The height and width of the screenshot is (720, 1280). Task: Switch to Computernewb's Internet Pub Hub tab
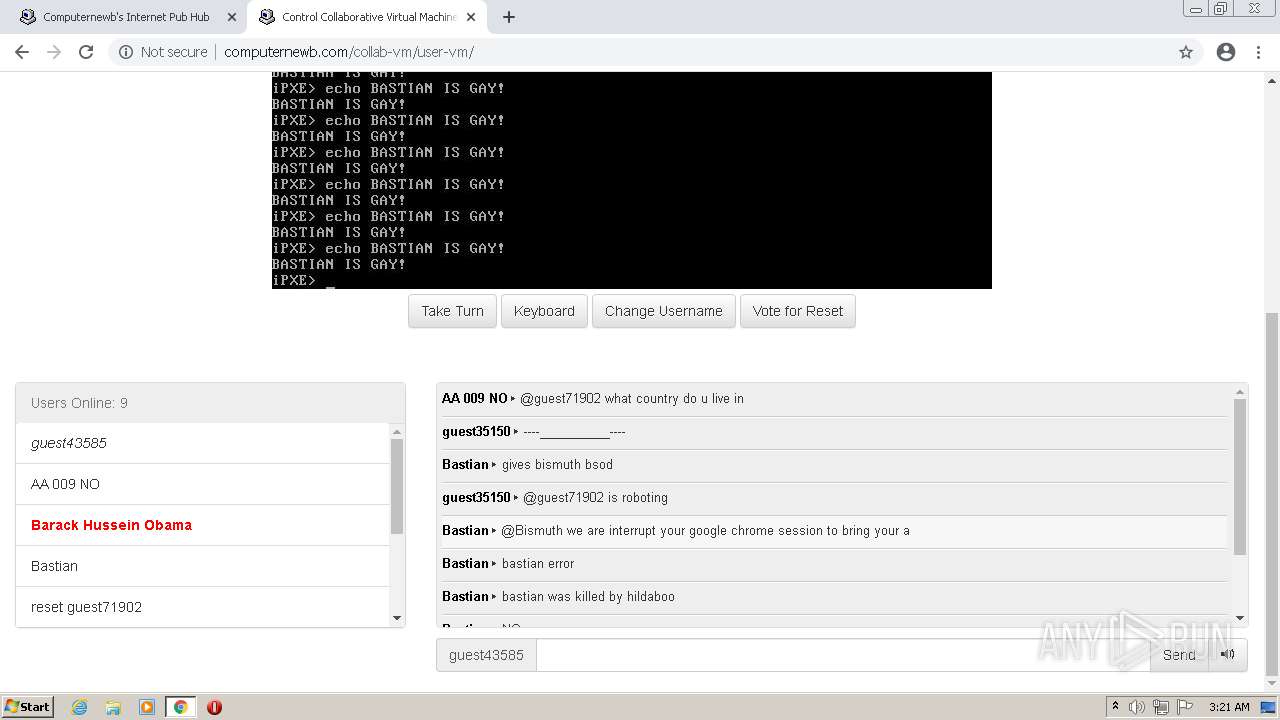click(125, 17)
